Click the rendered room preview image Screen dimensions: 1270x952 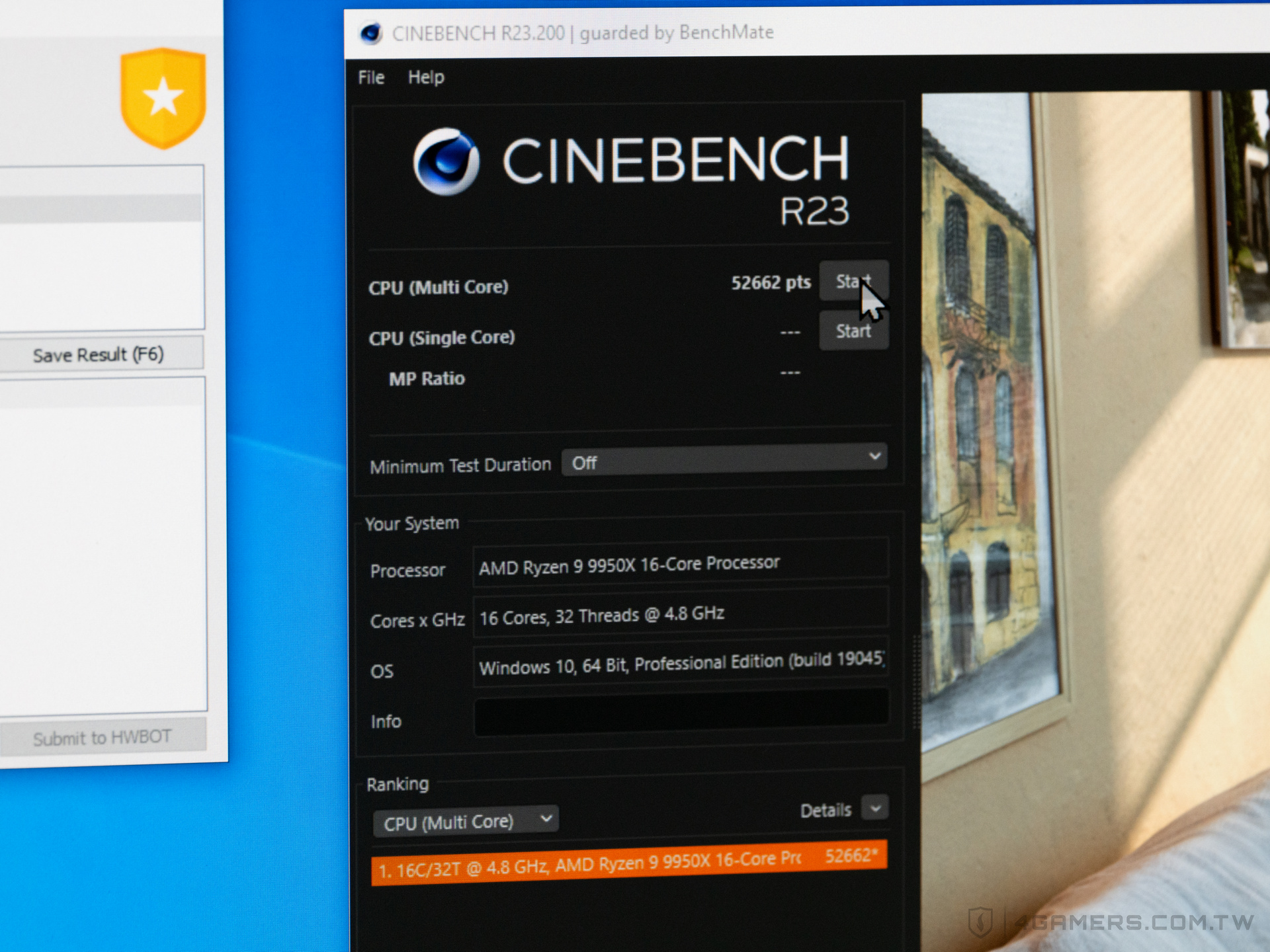1095,522
